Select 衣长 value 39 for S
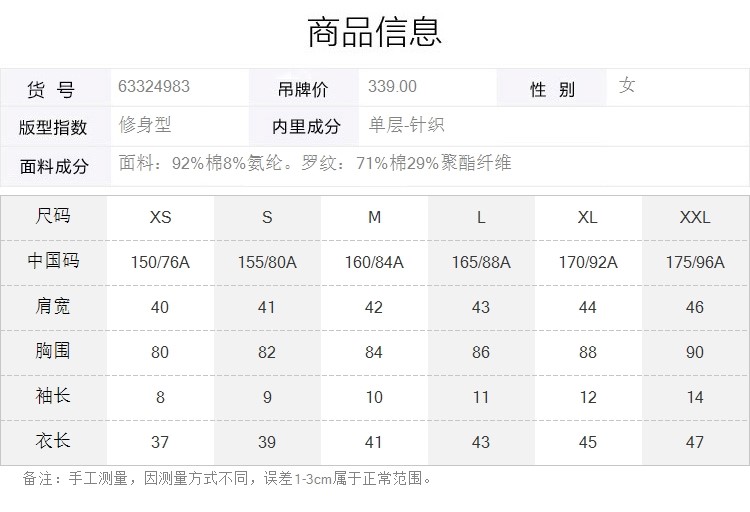Image resolution: width=750 pixels, height=512 pixels. click(267, 442)
